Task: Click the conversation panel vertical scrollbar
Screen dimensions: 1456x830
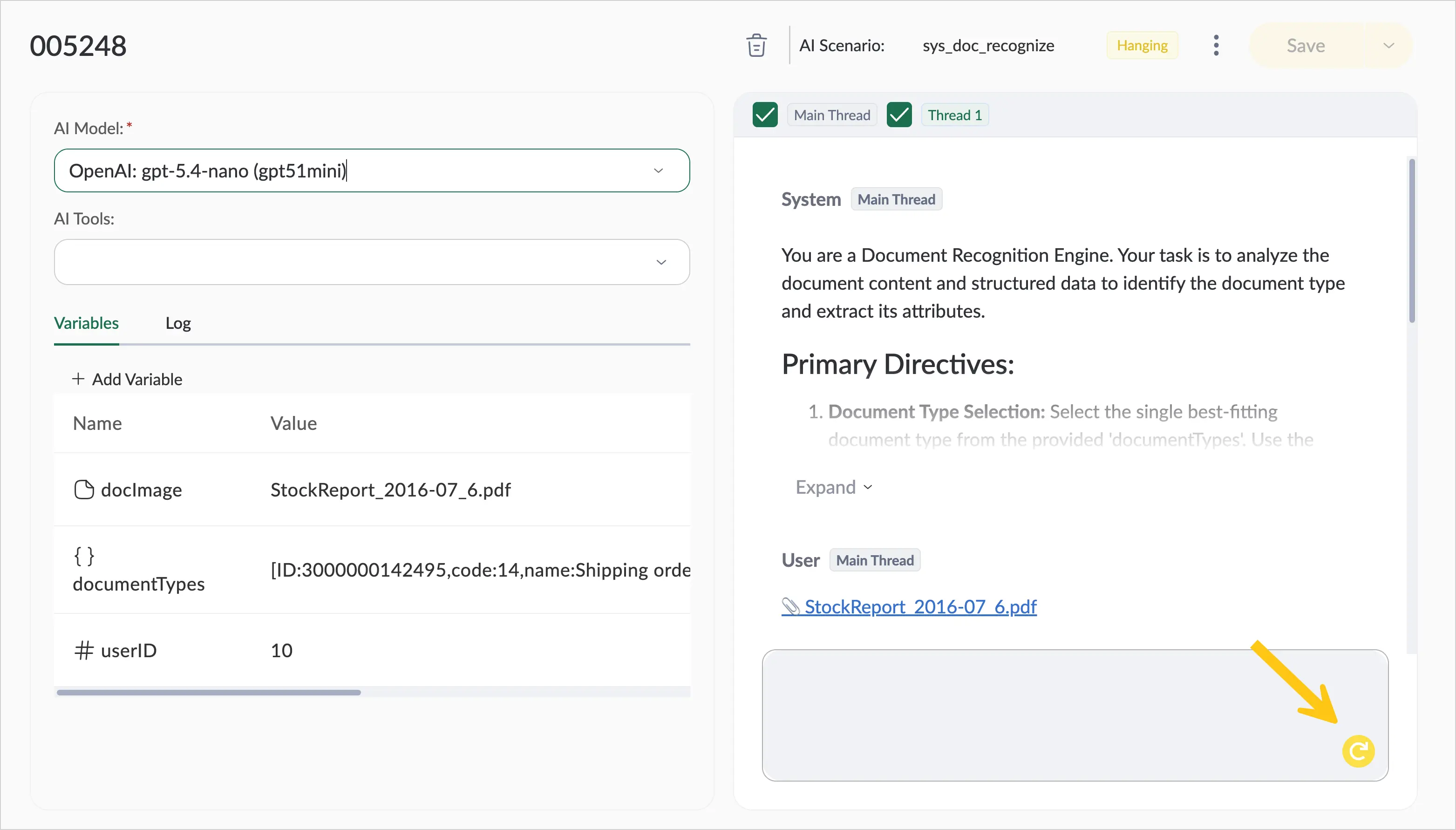Action: [x=1412, y=240]
